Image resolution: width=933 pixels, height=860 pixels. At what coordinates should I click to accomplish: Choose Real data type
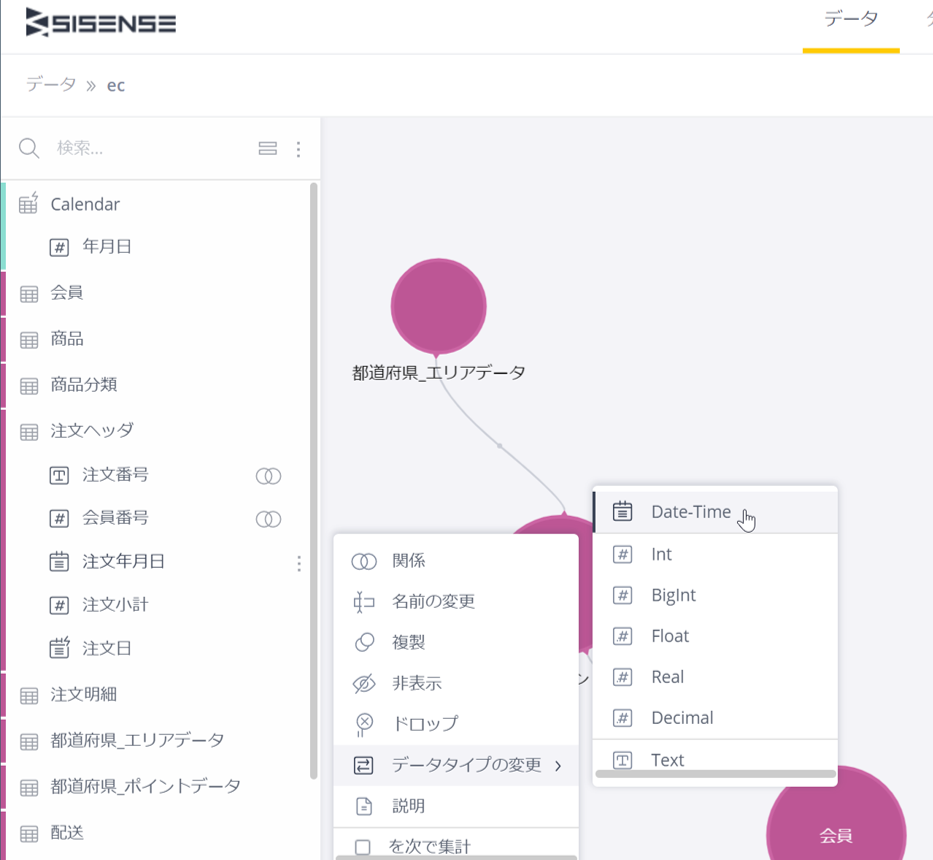[x=716, y=677]
